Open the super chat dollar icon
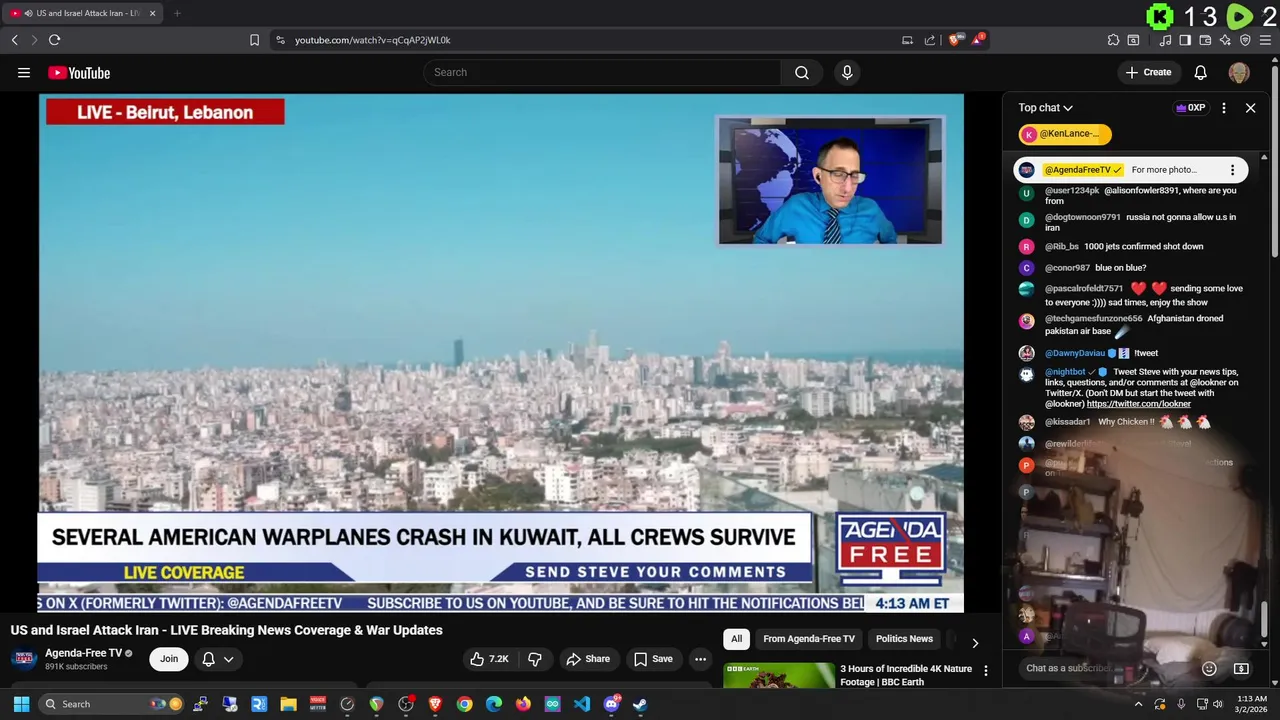1280x720 pixels. pyautogui.click(x=1241, y=668)
